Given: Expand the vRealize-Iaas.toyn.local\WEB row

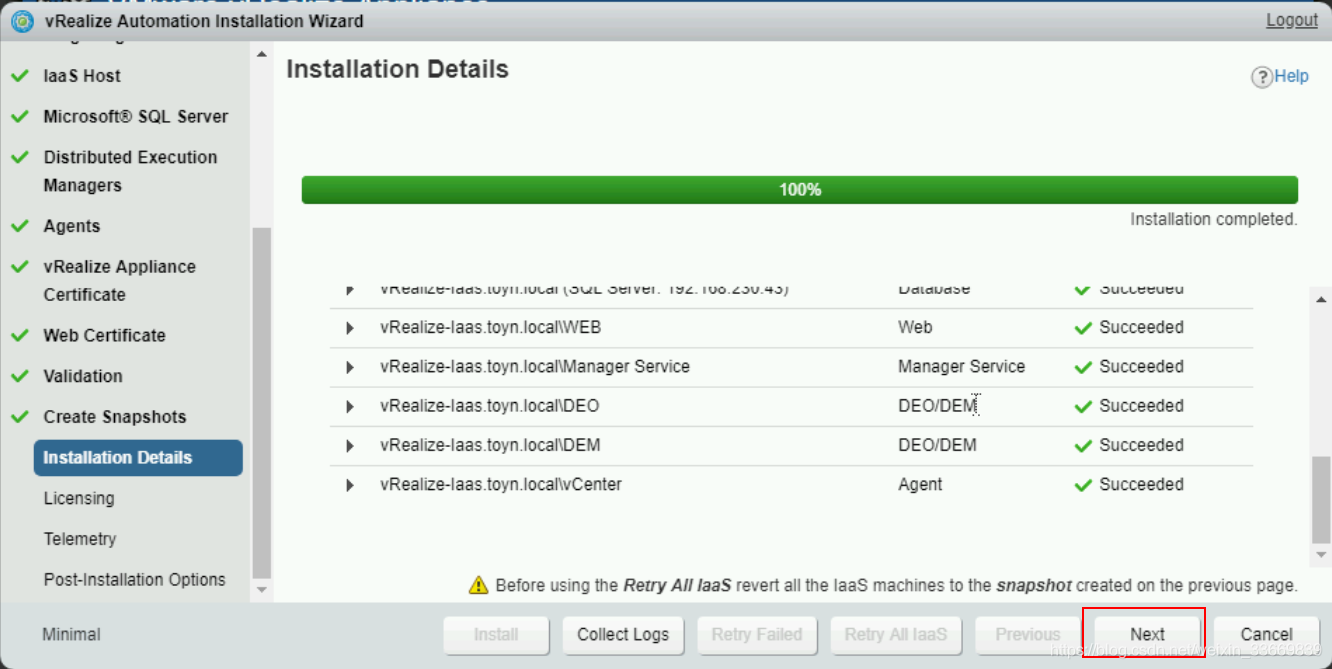Looking at the screenshot, I should point(350,328).
